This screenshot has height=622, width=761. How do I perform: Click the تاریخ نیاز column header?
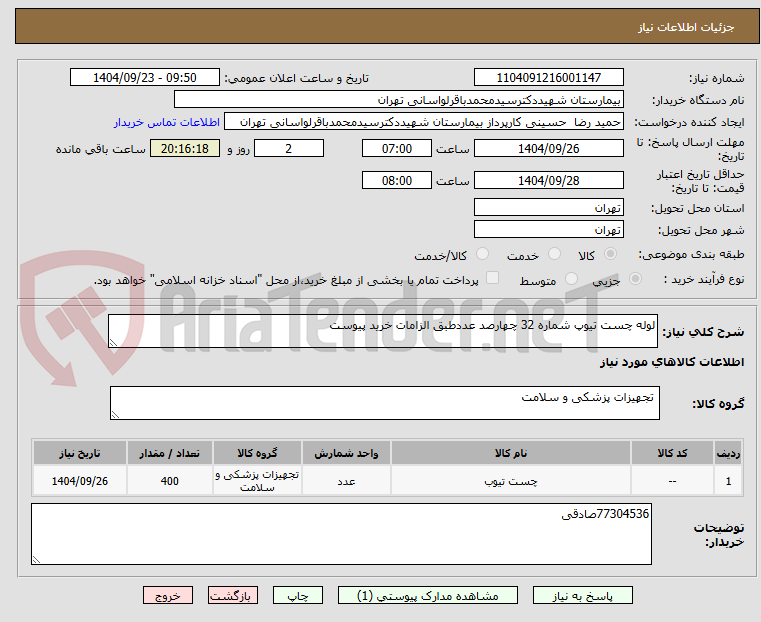pos(80,453)
